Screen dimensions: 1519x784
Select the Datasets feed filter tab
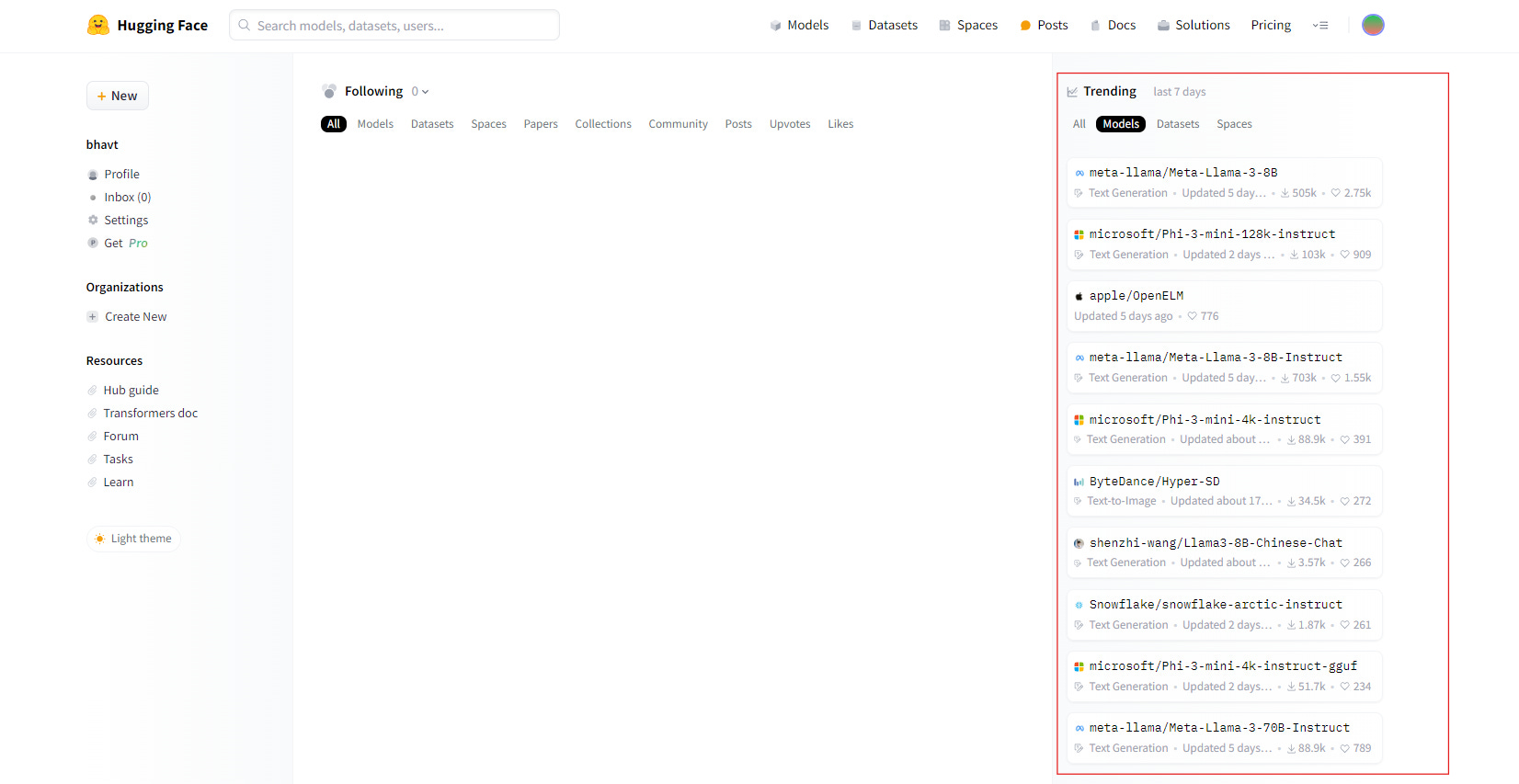point(432,124)
